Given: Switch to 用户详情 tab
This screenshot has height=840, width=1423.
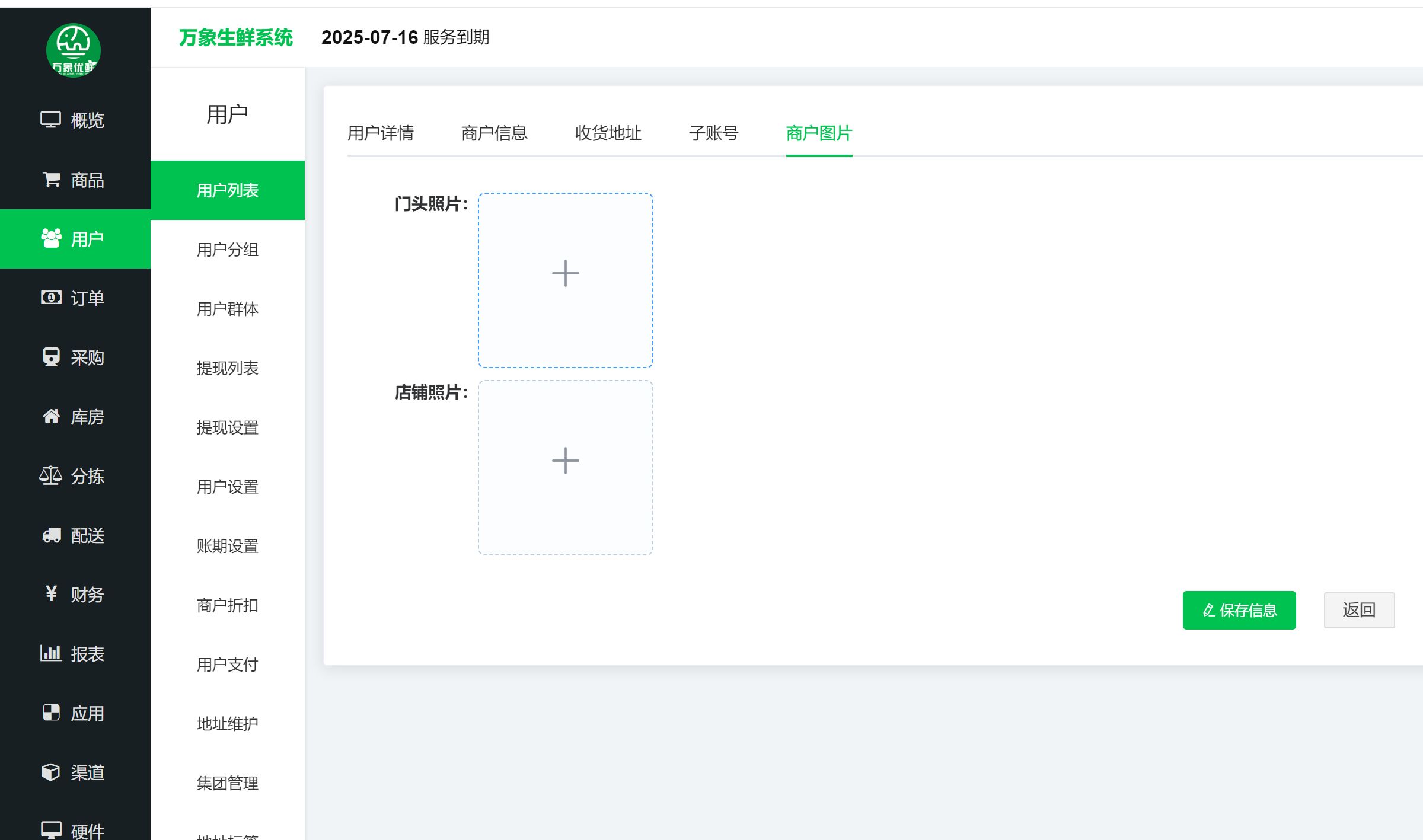Looking at the screenshot, I should 381,133.
